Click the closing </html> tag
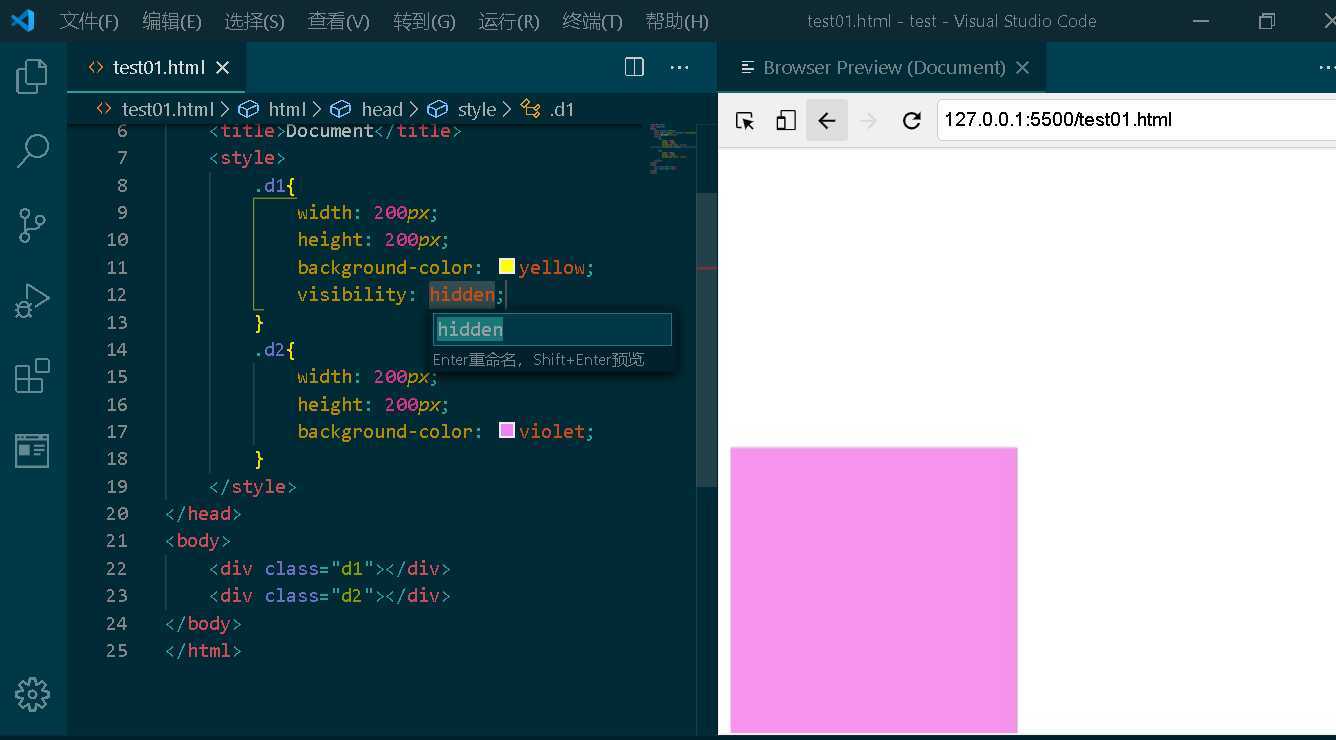The image size is (1336, 740). 204,650
